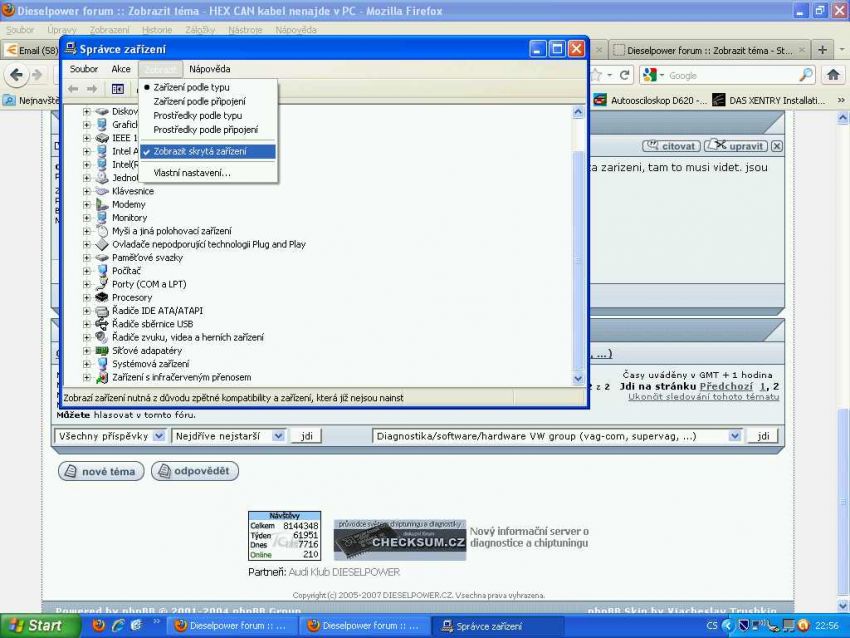Click the jdi button next to sort options
850x638 pixels.
click(306, 436)
